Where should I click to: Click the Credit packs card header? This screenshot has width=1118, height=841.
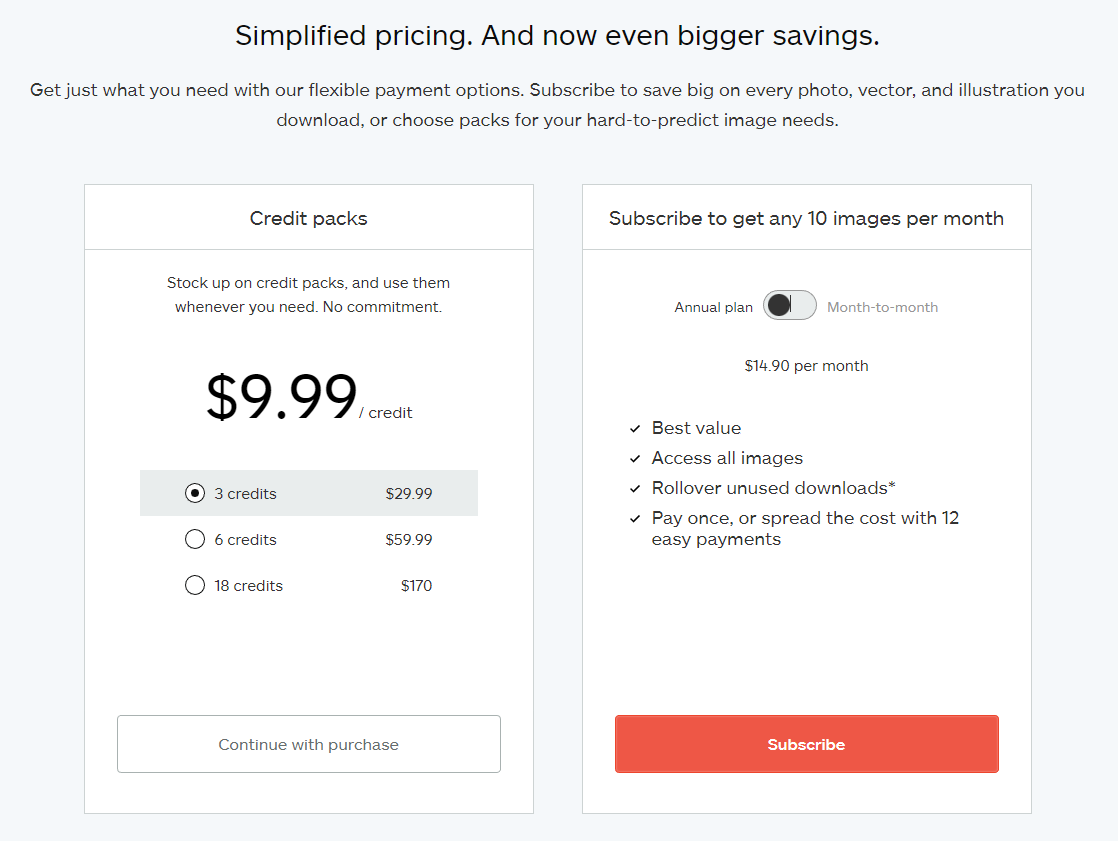point(308,218)
